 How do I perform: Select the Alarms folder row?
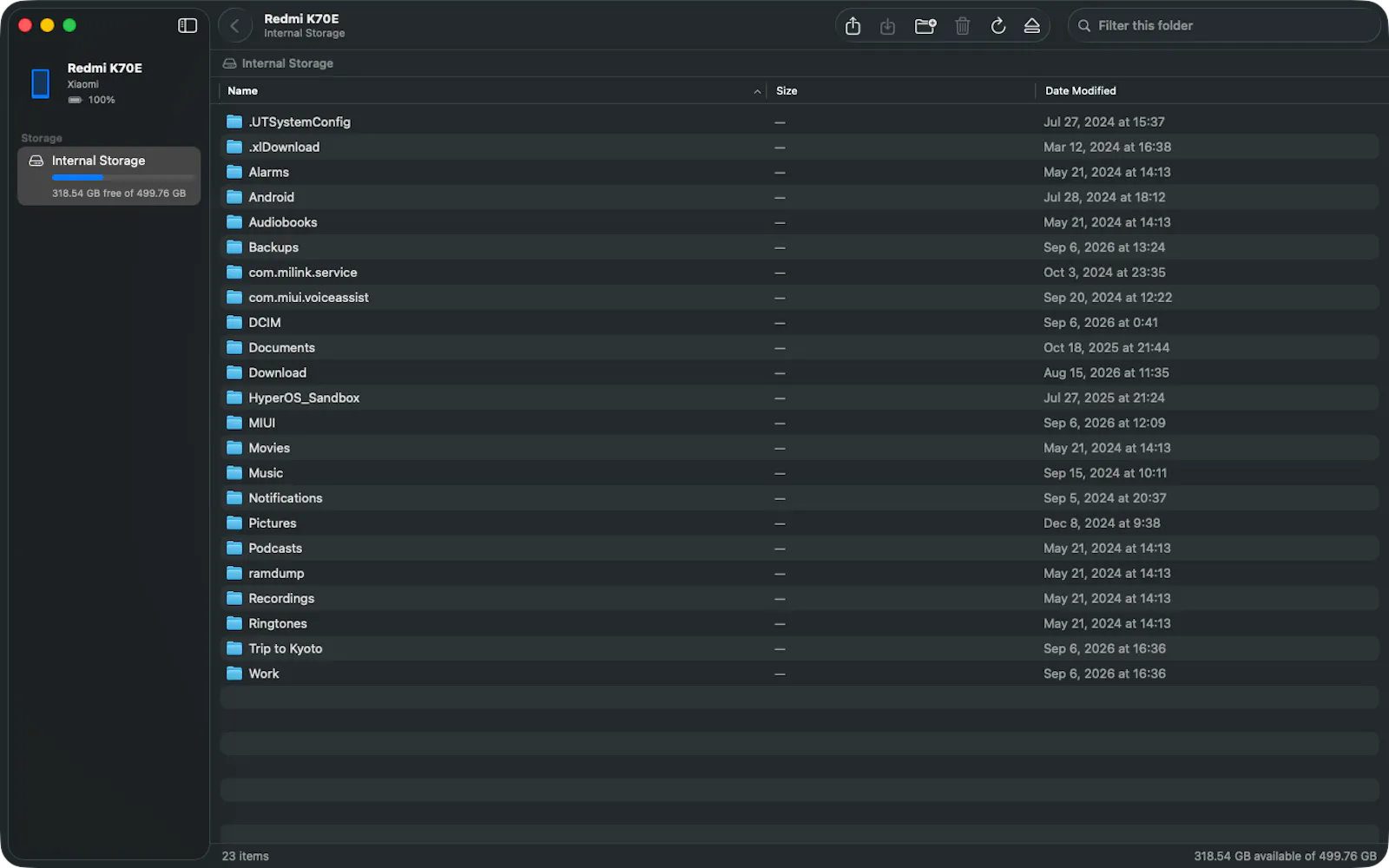point(799,172)
